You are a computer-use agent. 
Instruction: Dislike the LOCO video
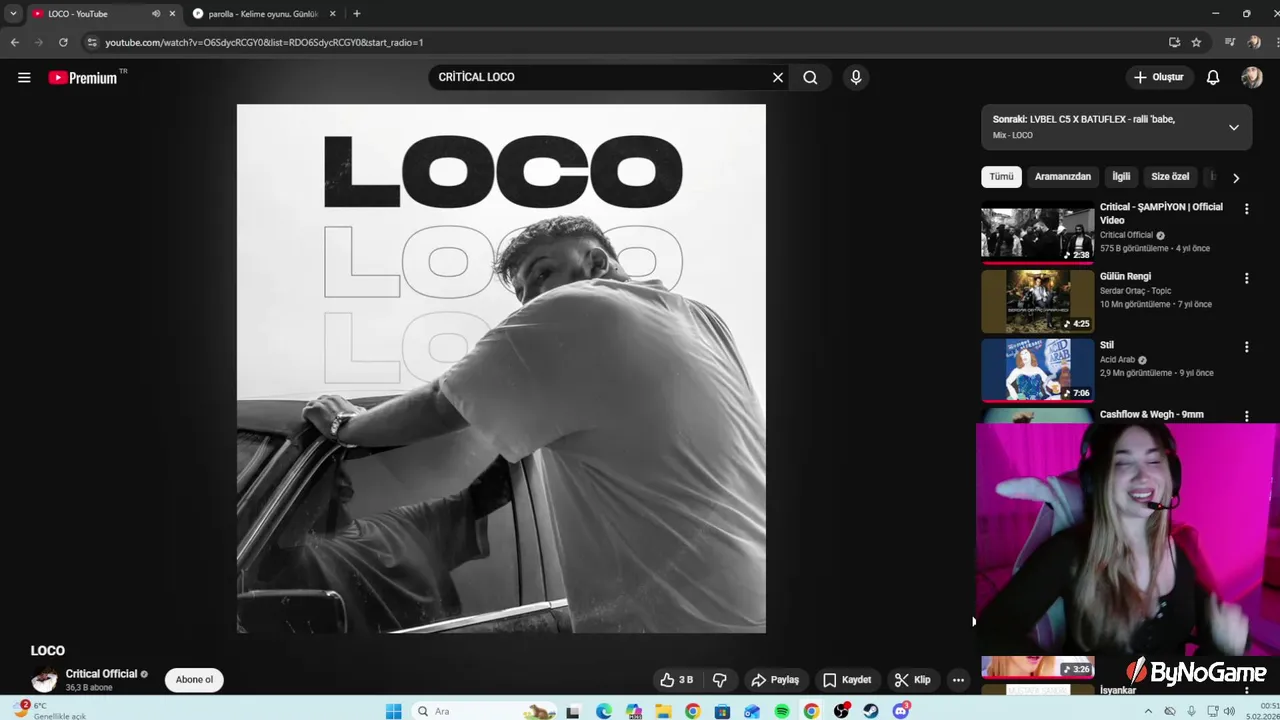click(x=719, y=680)
